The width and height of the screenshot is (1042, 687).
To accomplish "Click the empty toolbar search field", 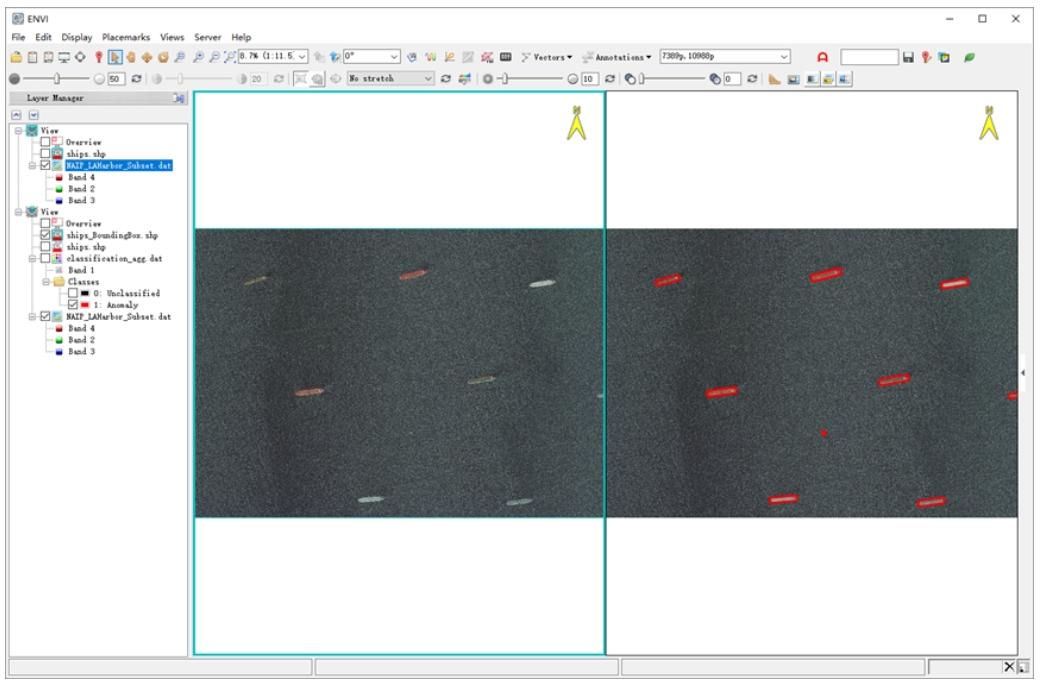I will [x=869, y=57].
